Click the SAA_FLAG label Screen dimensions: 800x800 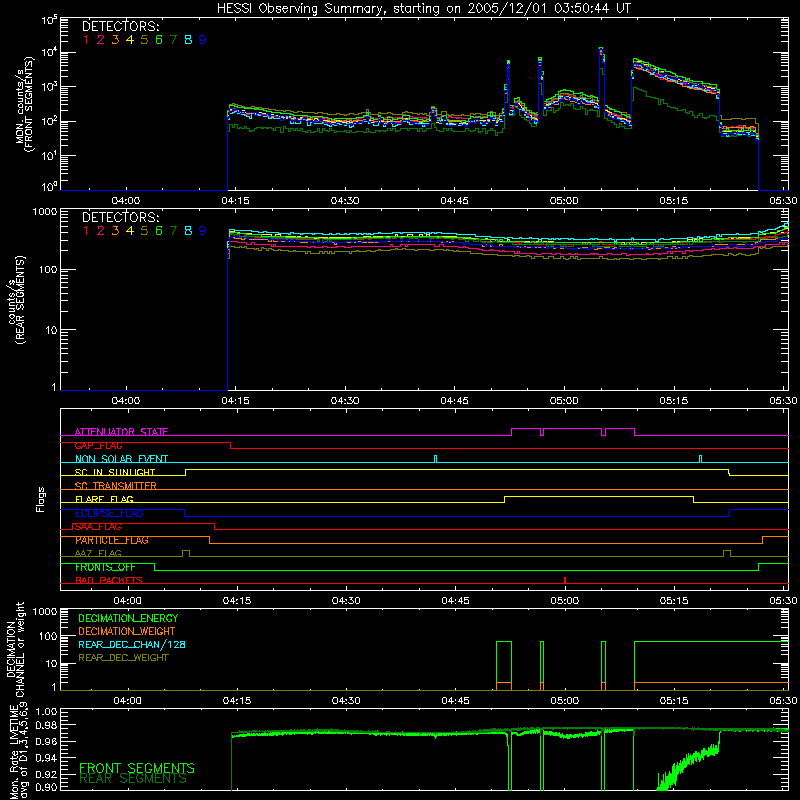pyautogui.click(x=98, y=527)
